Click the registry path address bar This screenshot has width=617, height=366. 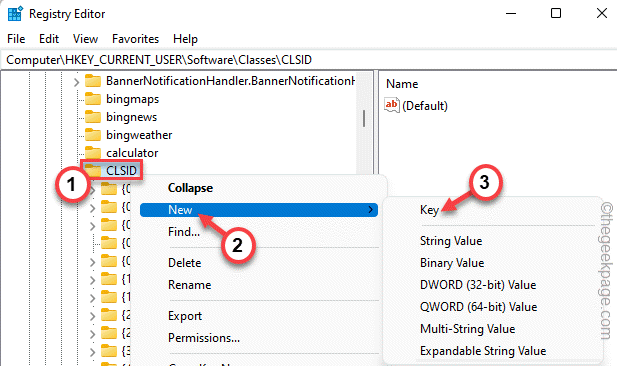[308, 60]
